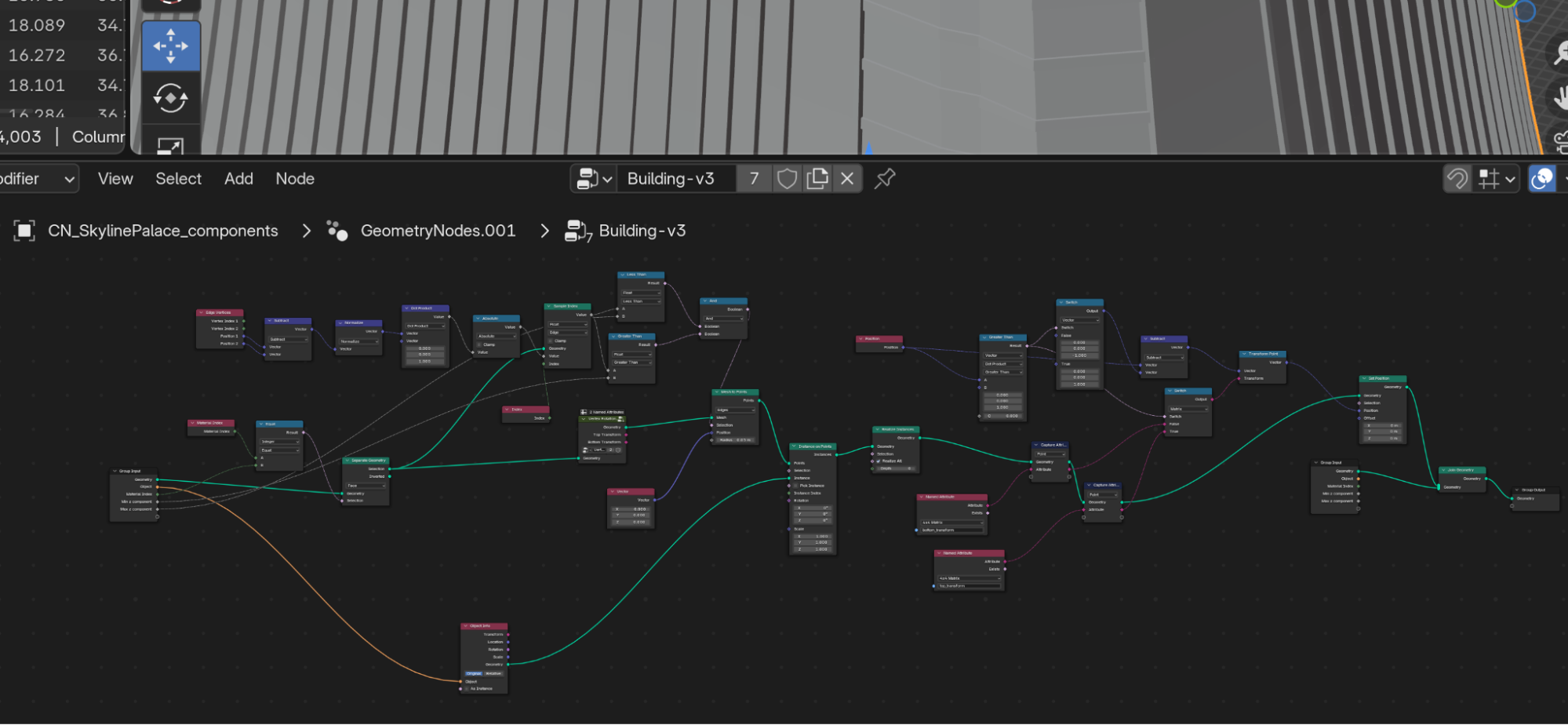Toggle the overlays button in node editor
Image resolution: width=1568 pixels, height=725 pixels.
(1542, 179)
